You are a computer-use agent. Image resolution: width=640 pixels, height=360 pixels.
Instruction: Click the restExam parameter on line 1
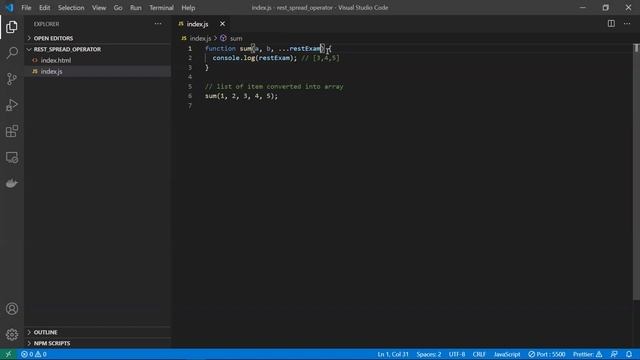[305, 49]
